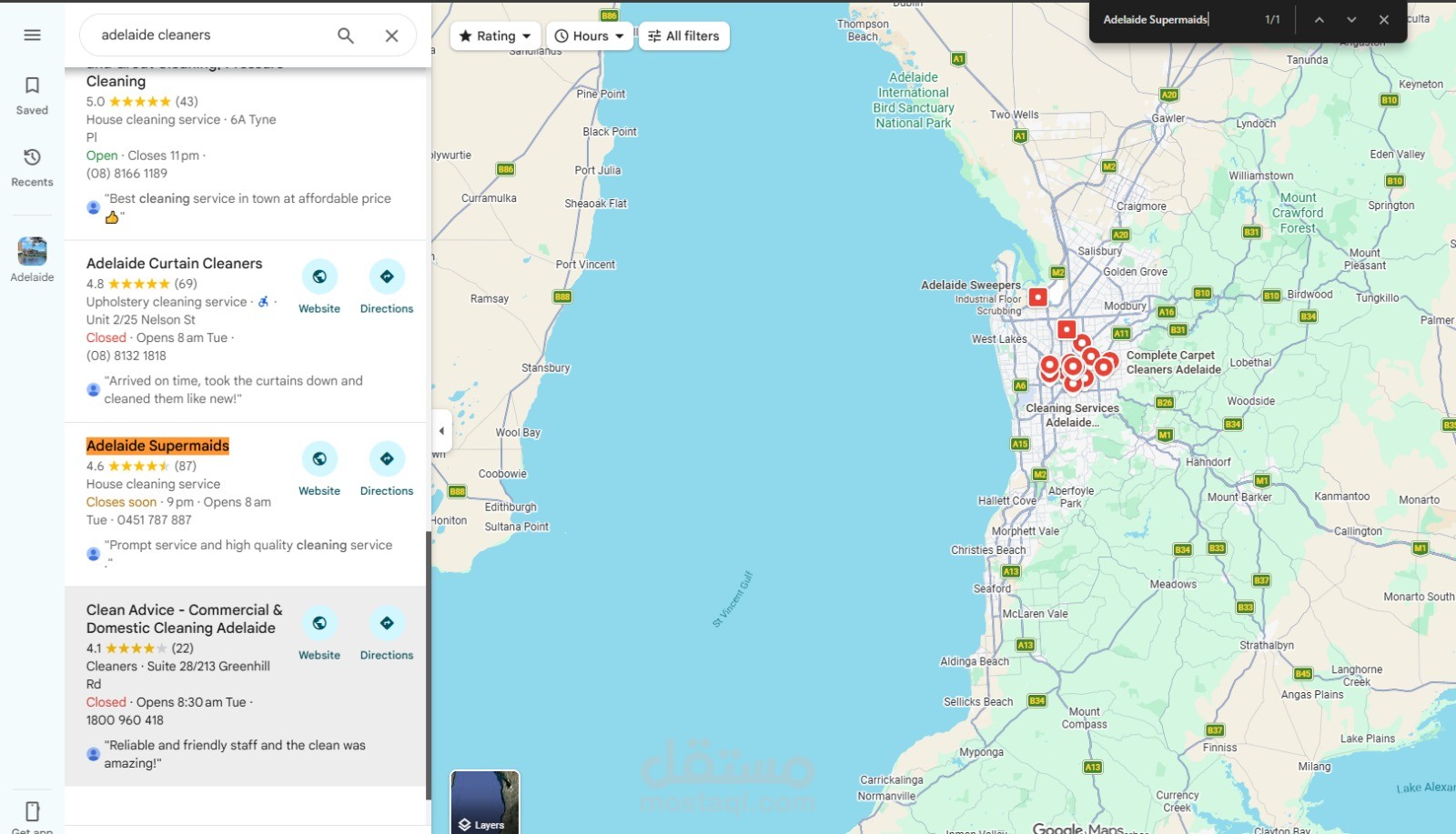Click the Adelaide Sweepers map label
This screenshot has height=834, width=1456.
pos(970,285)
